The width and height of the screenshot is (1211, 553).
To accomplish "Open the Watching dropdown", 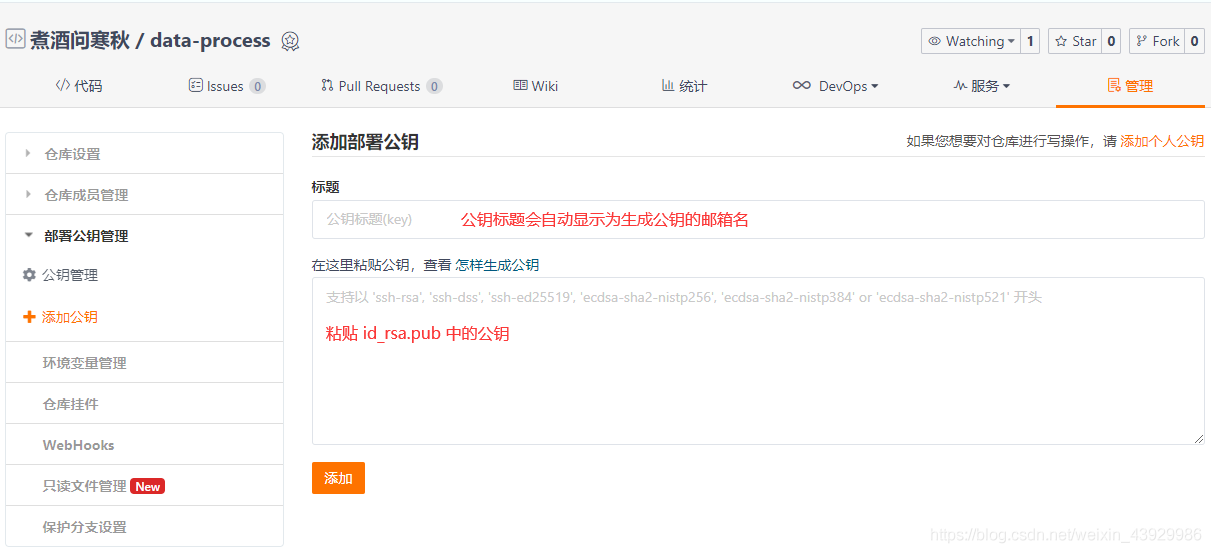I will [970, 41].
